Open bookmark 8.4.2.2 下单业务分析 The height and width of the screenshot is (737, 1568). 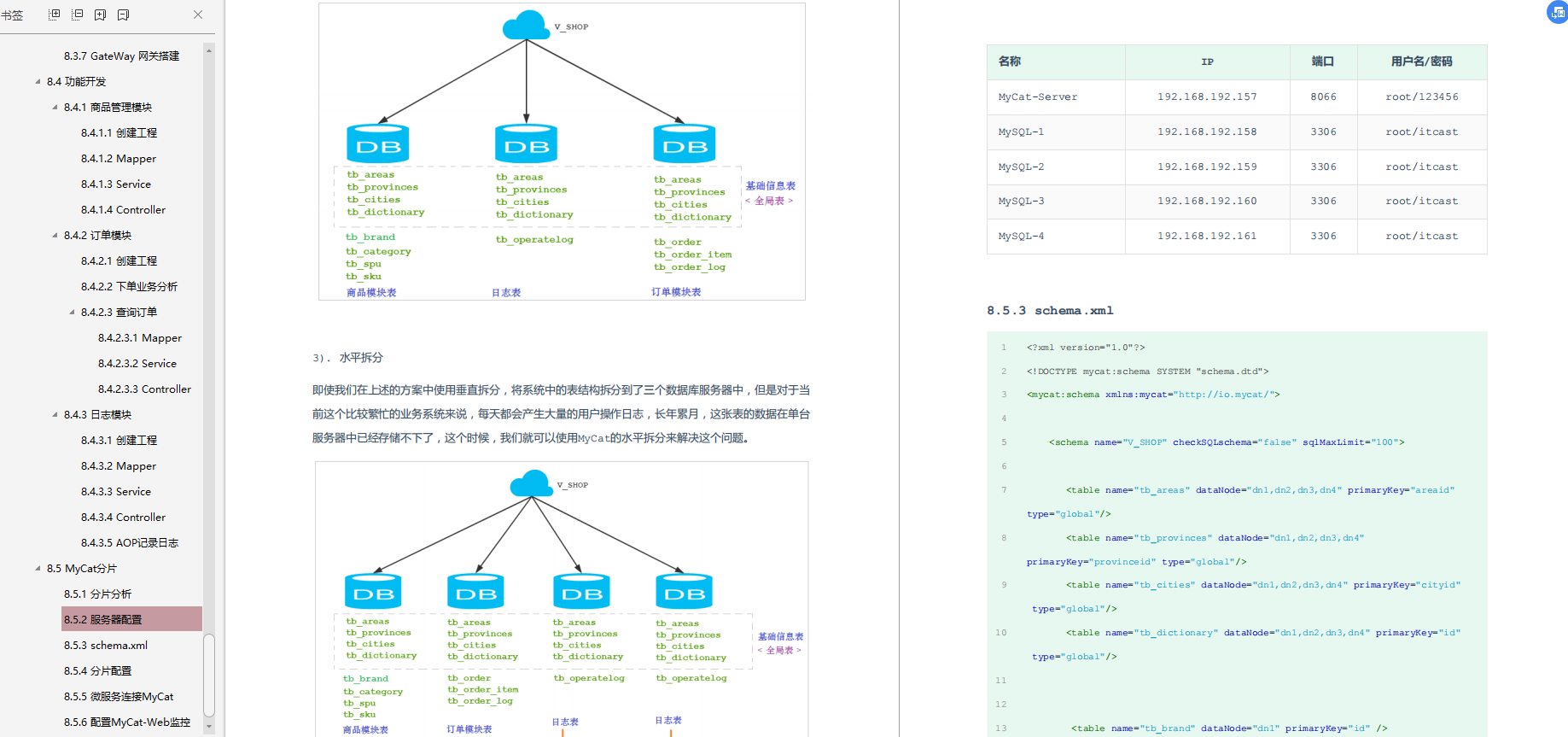tap(129, 286)
